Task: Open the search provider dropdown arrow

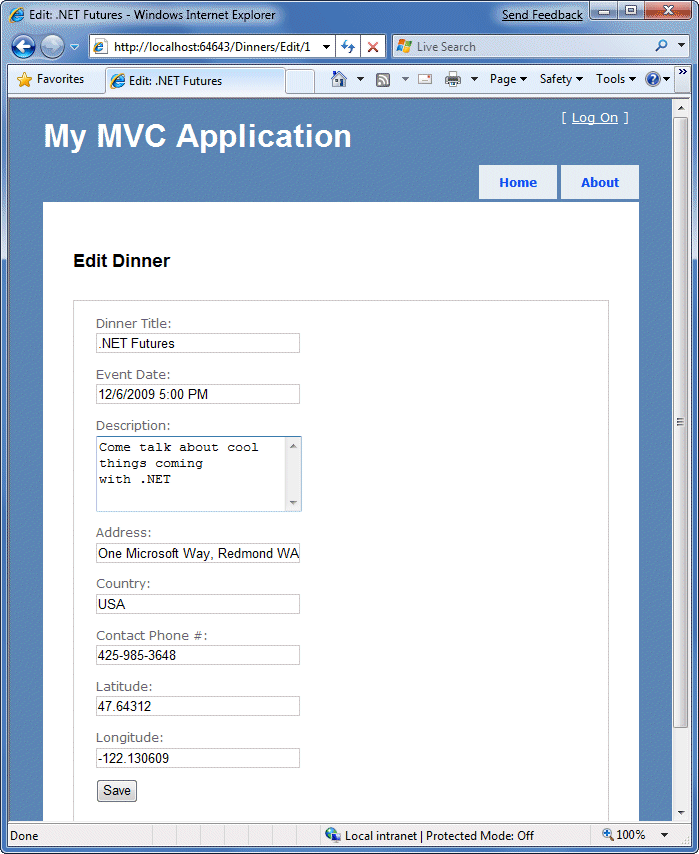Action: pyautogui.click(x=681, y=46)
